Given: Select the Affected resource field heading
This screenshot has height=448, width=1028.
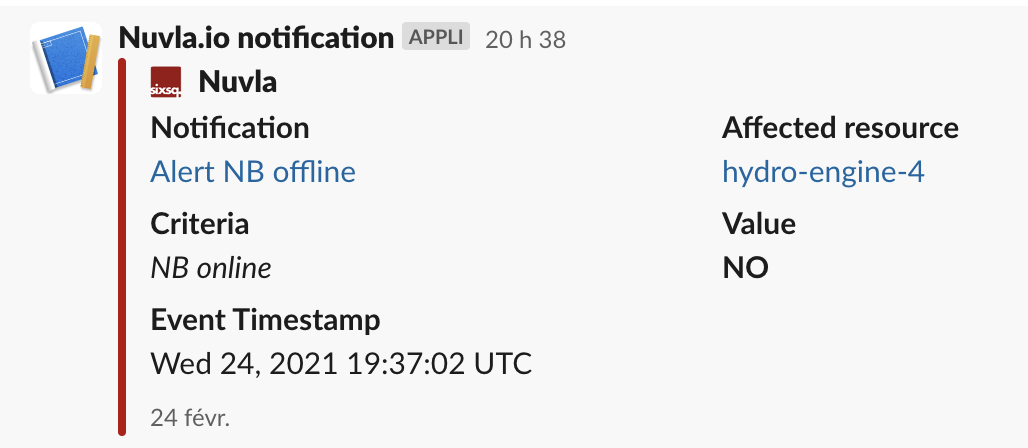Looking at the screenshot, I should tap(840, 128).
